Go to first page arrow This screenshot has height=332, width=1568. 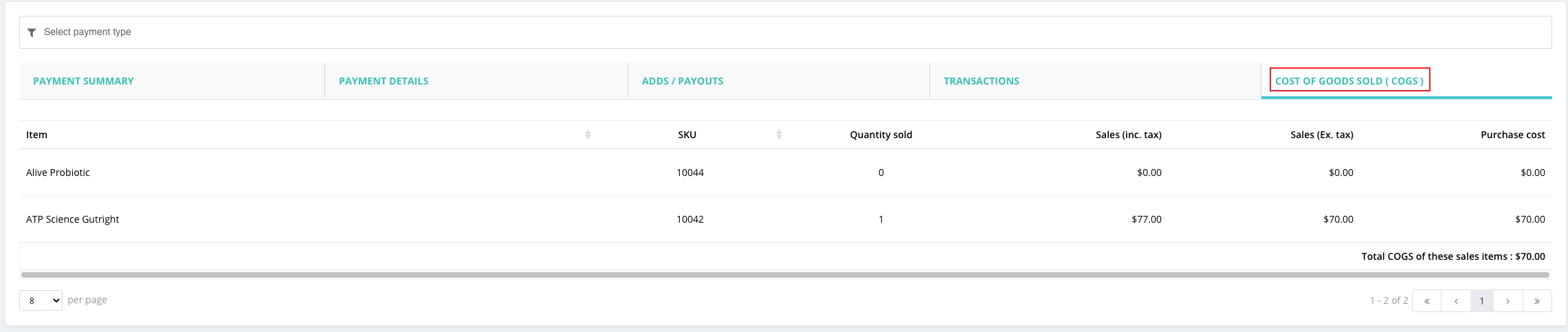tap(1427, 301)
